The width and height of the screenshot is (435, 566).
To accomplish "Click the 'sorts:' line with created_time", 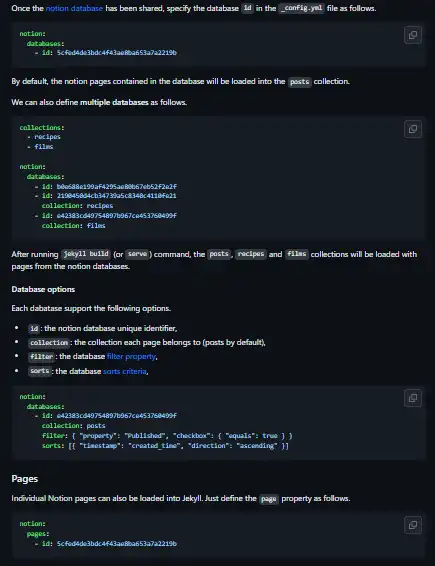I will [x=165, y=446].
